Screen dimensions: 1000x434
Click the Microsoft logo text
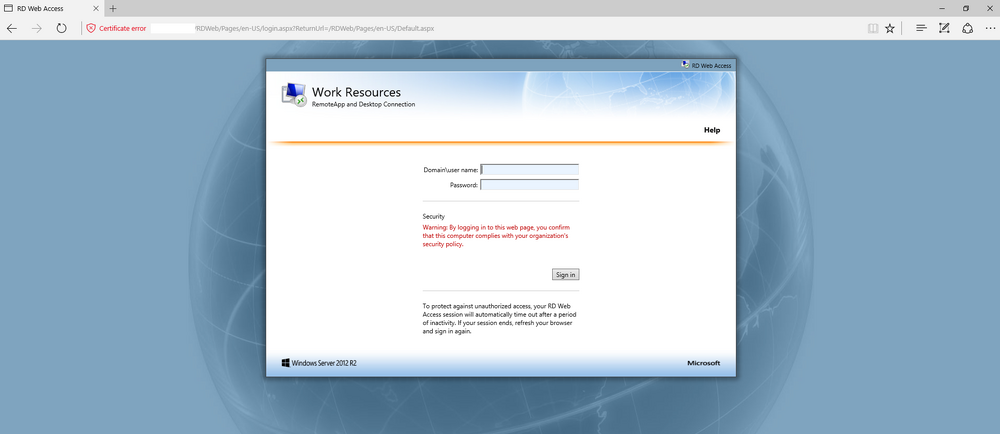tap(703, 363)
